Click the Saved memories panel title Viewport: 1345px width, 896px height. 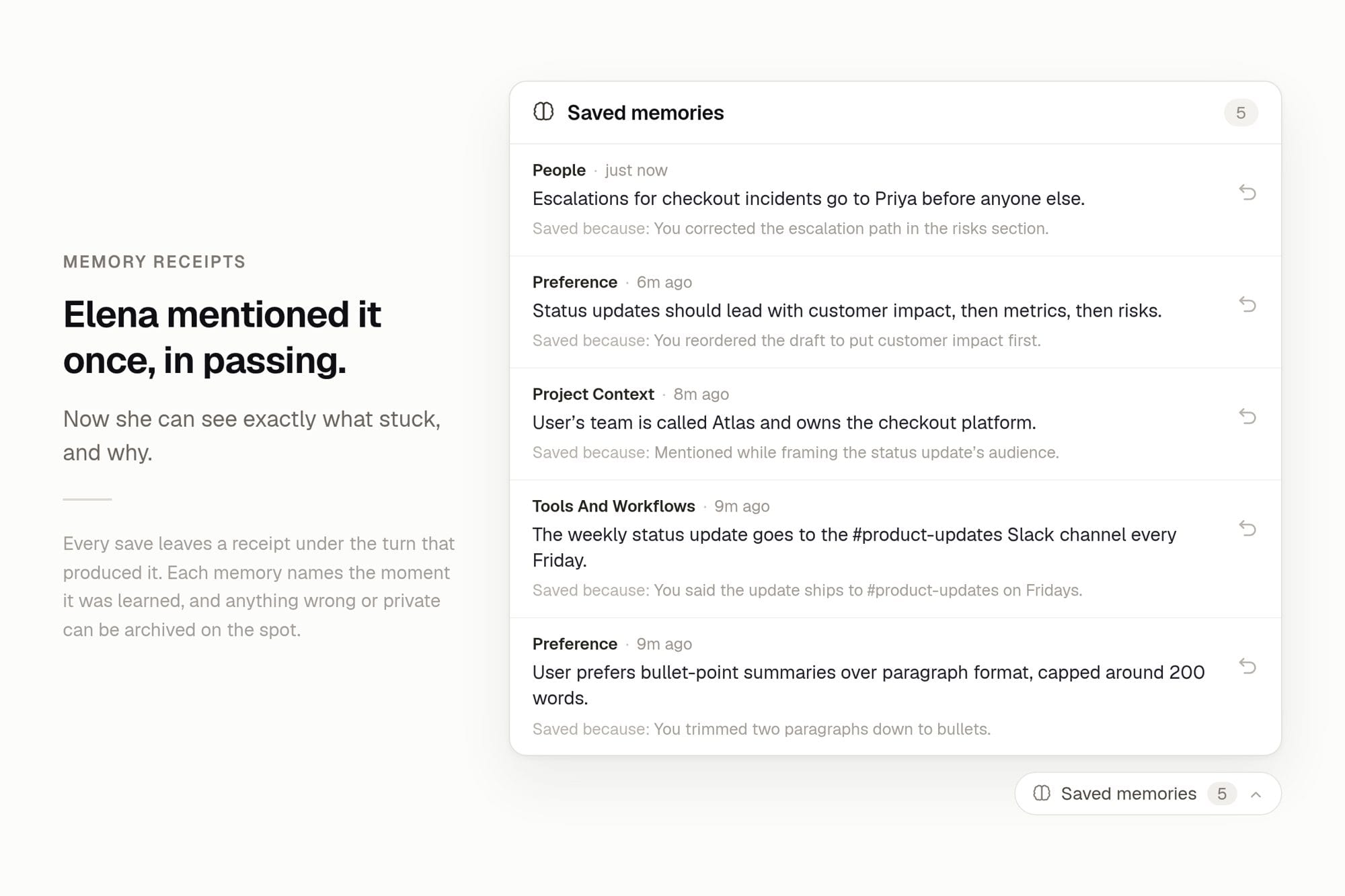click(646, 113)
